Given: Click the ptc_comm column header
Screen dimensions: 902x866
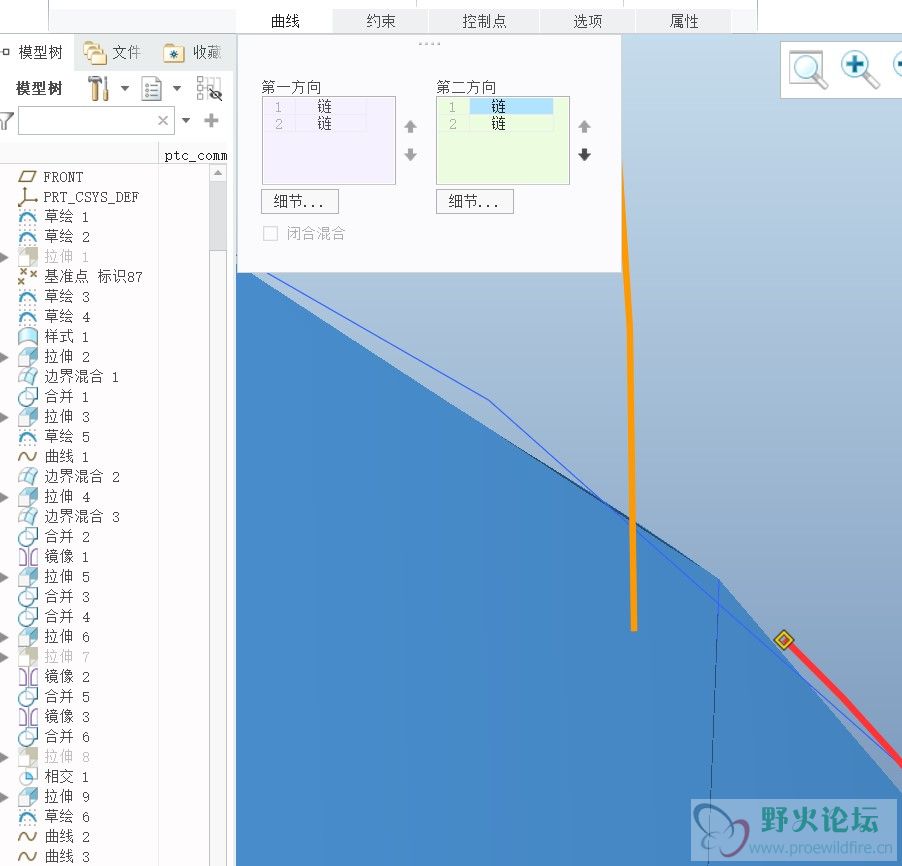Looking at the screenshot, I should click(x=194, y=155).
